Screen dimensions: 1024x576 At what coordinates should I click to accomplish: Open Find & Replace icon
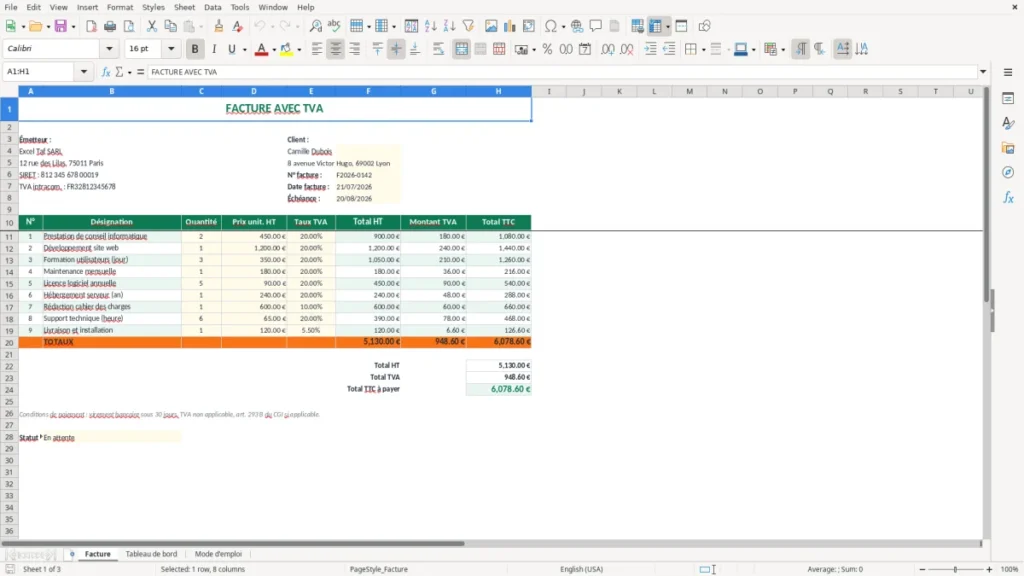pos(315,26)
